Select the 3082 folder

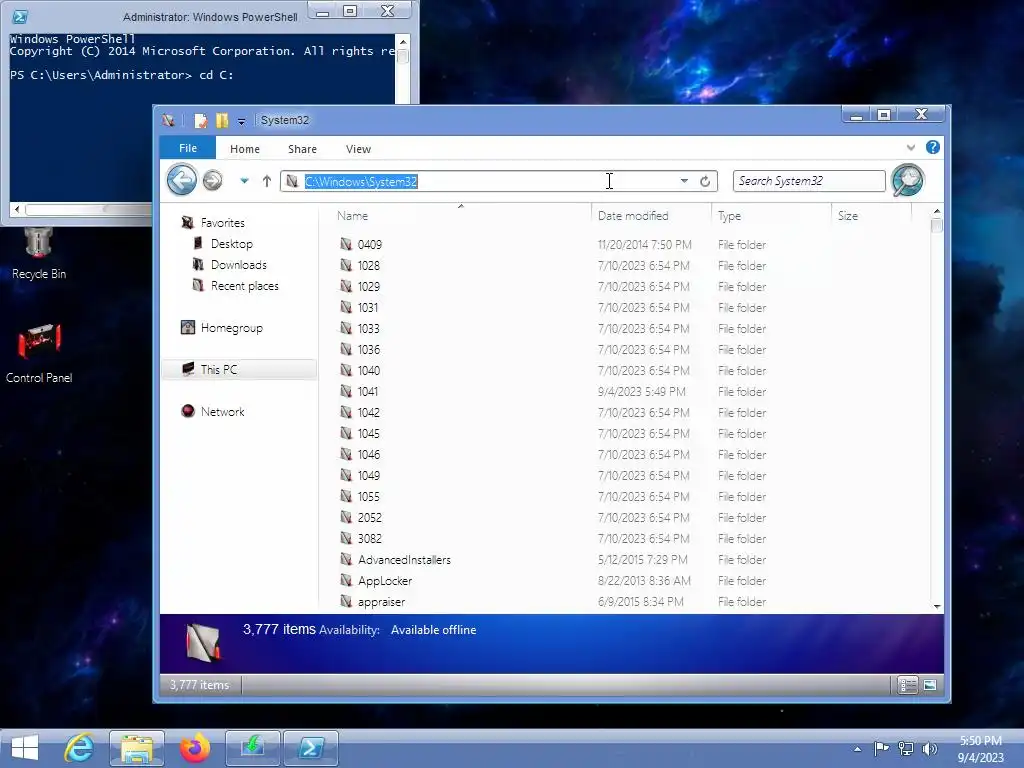369,538
